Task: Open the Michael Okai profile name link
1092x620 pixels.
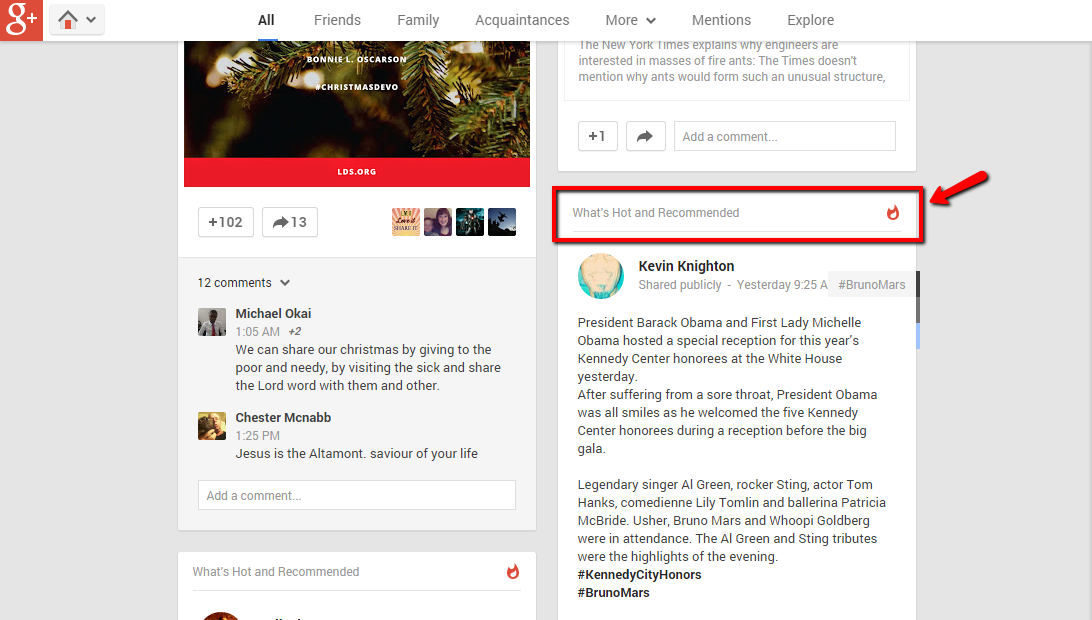Action: (273, 313)
